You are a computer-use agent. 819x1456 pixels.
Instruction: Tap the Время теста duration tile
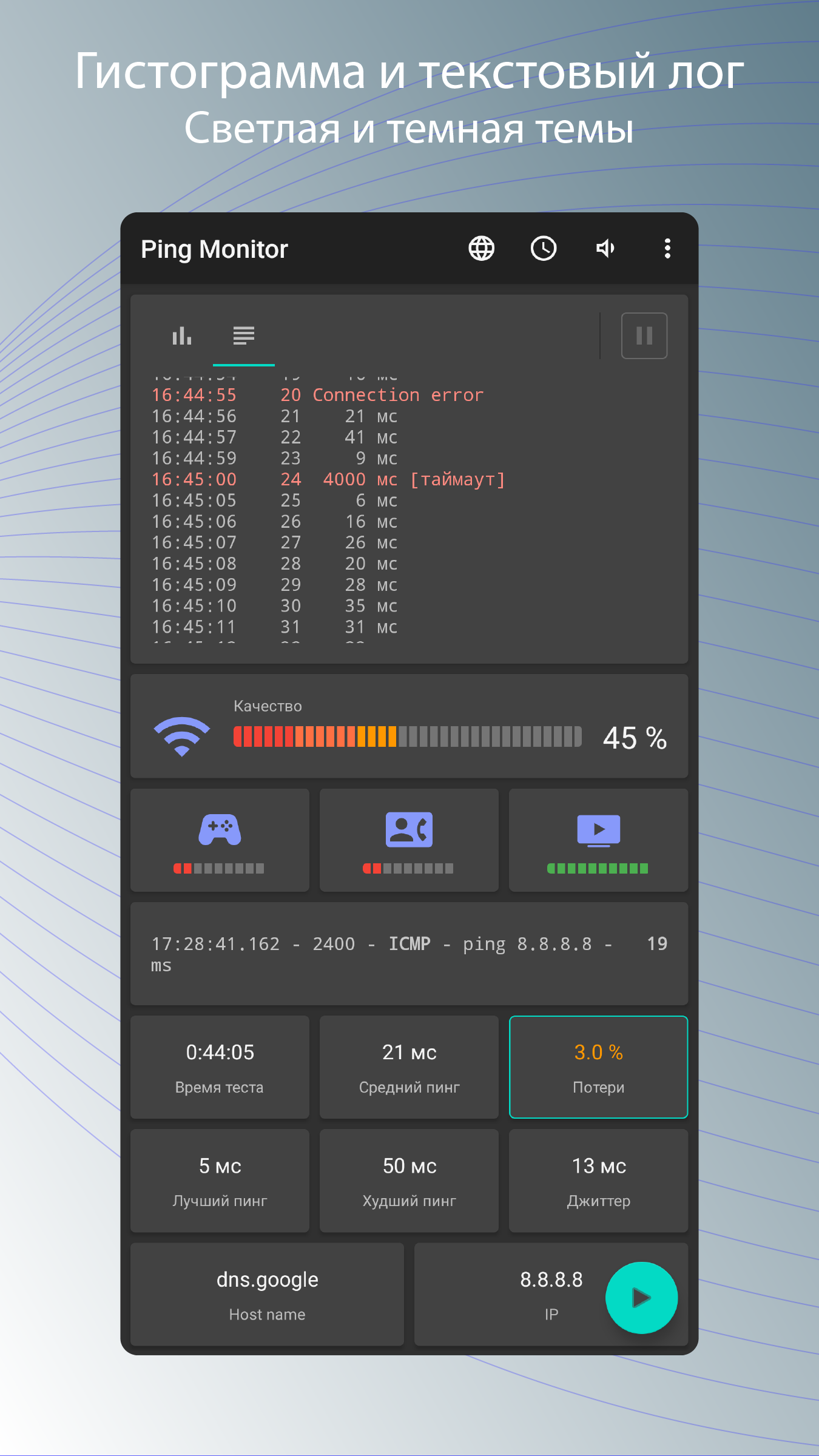(220, 1067)
